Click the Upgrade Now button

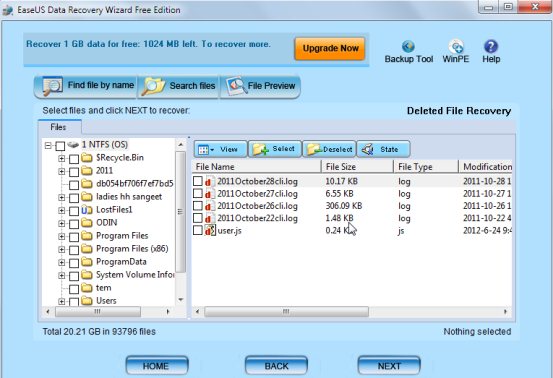(x=330, y=48)
